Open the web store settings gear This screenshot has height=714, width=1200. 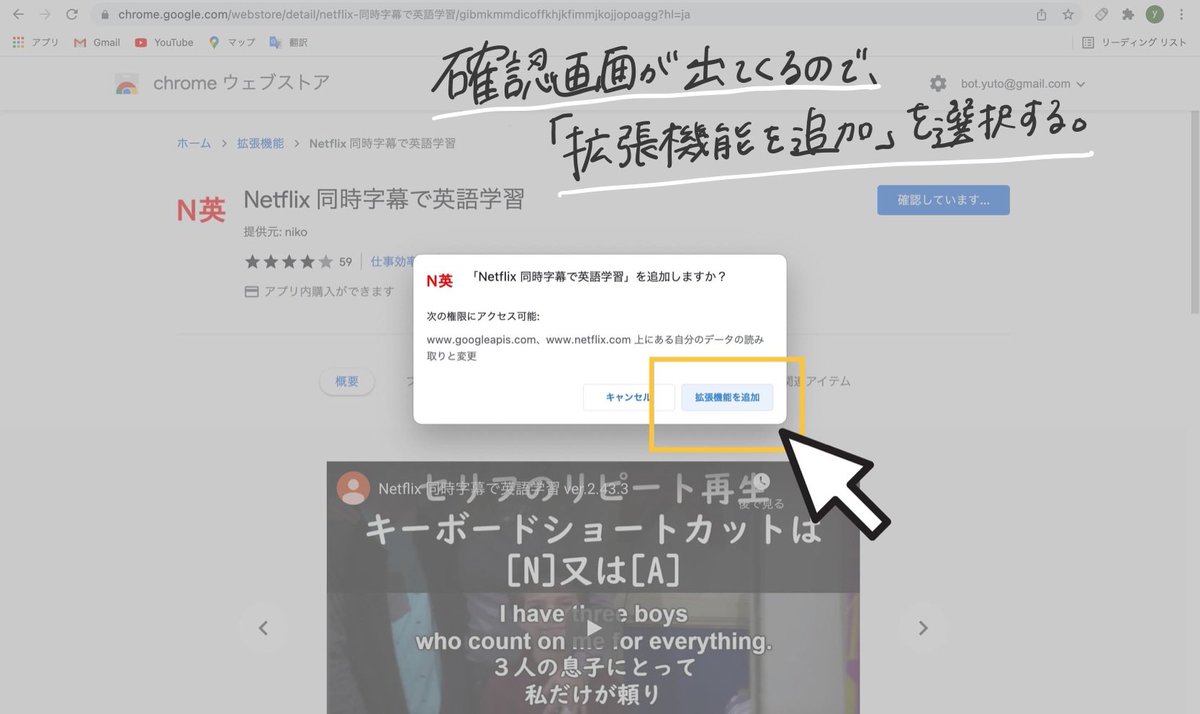tap(937, 84)
